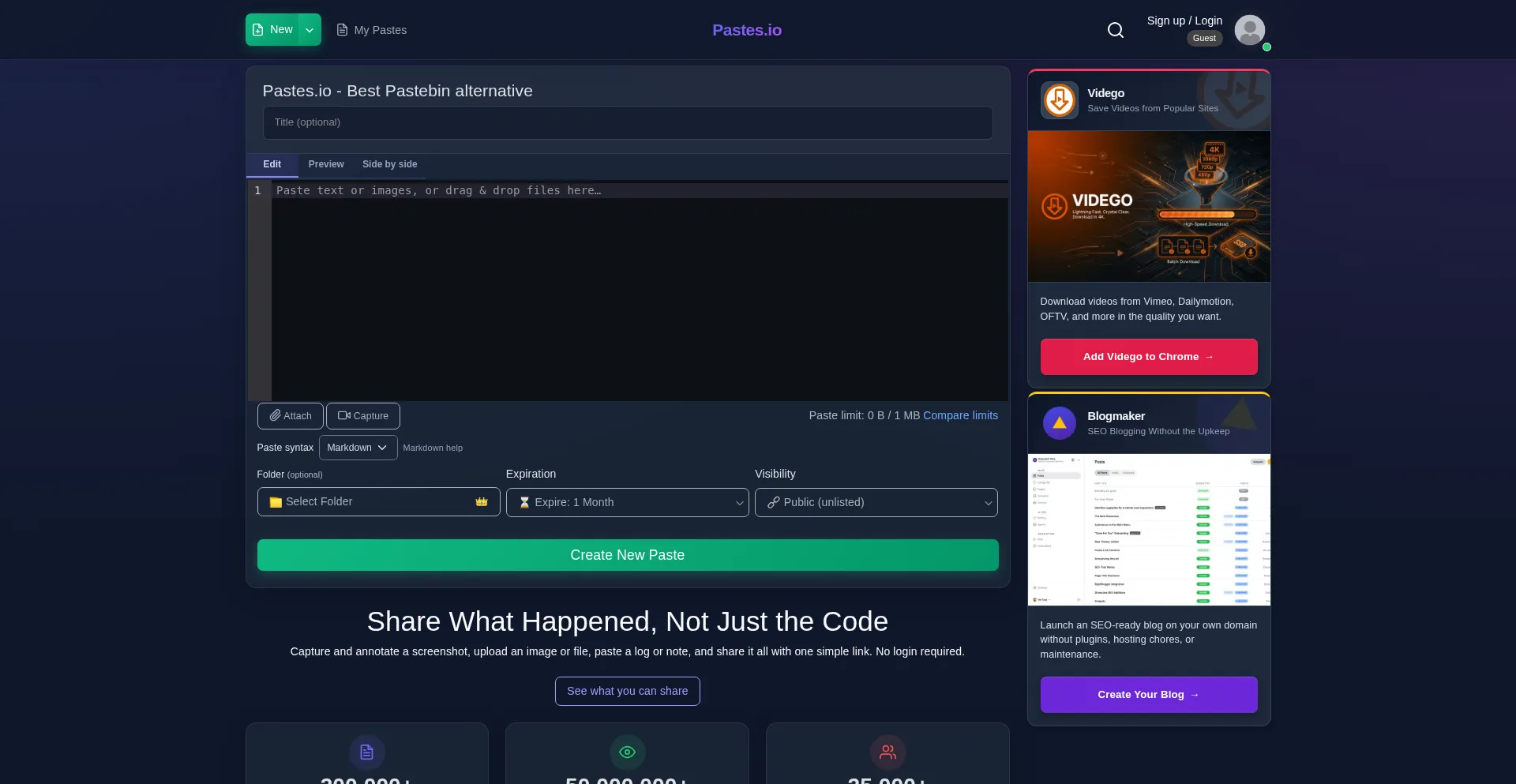Image resolution: width=1516 pixels, height=784 pixels.
Task: Click "Share What Happened, Not Just the Code" heading
Action: [x=627, y=622]
